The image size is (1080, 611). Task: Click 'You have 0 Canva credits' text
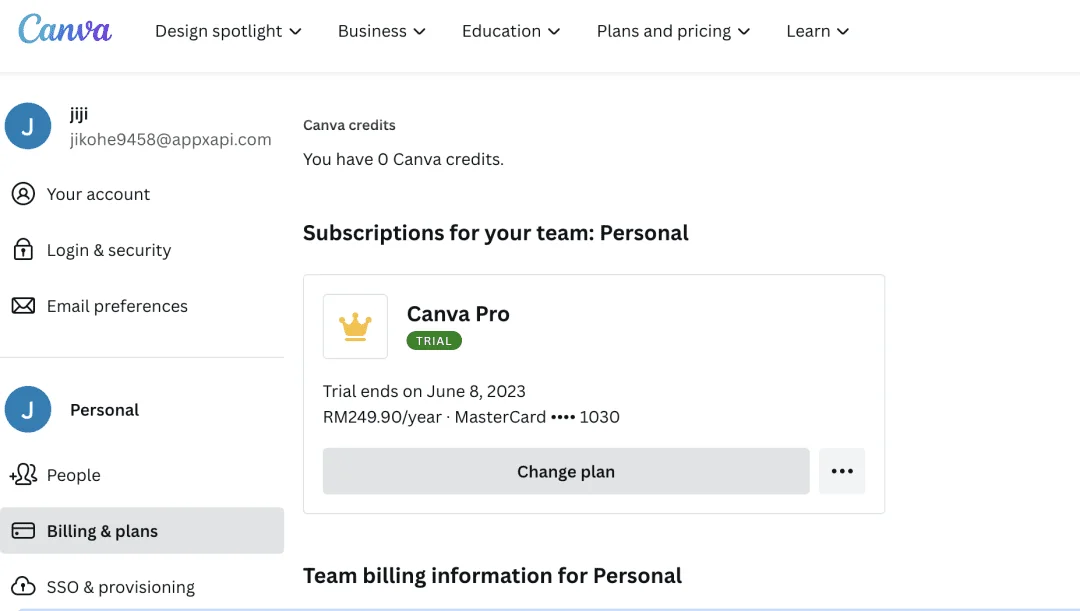point(404,159)
